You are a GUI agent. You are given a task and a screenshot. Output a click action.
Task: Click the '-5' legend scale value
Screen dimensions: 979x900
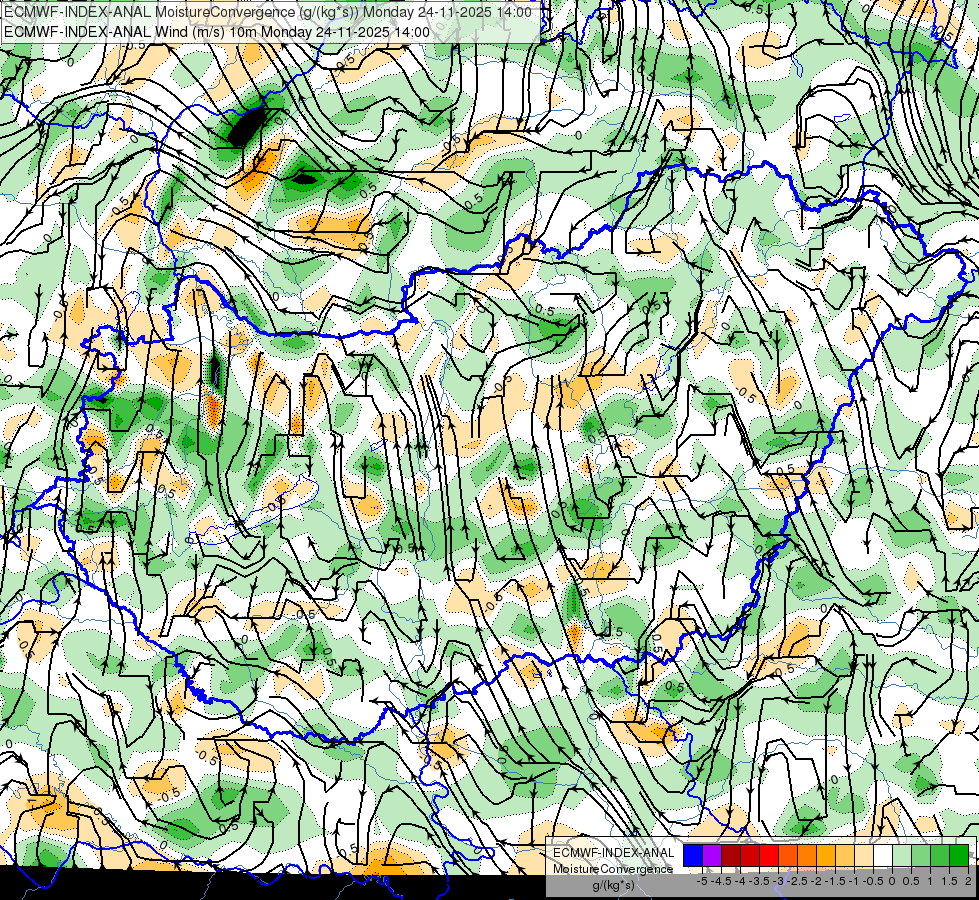tap(702, 881)
